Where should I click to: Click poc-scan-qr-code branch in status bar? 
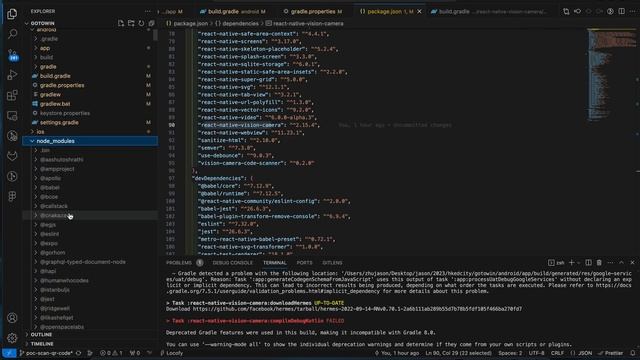46,353
